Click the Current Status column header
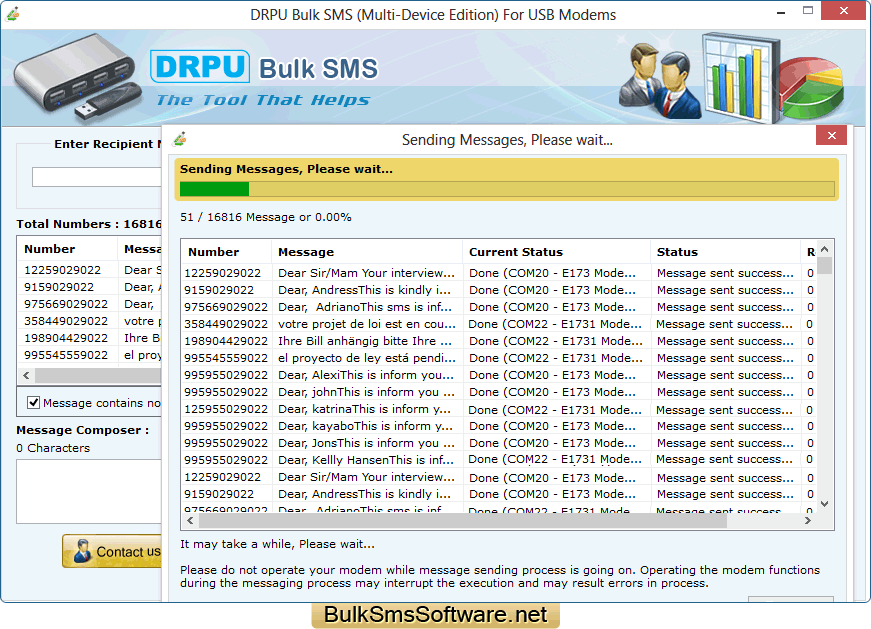The width and height of the screenshot is (871, 629). [556, 252]
